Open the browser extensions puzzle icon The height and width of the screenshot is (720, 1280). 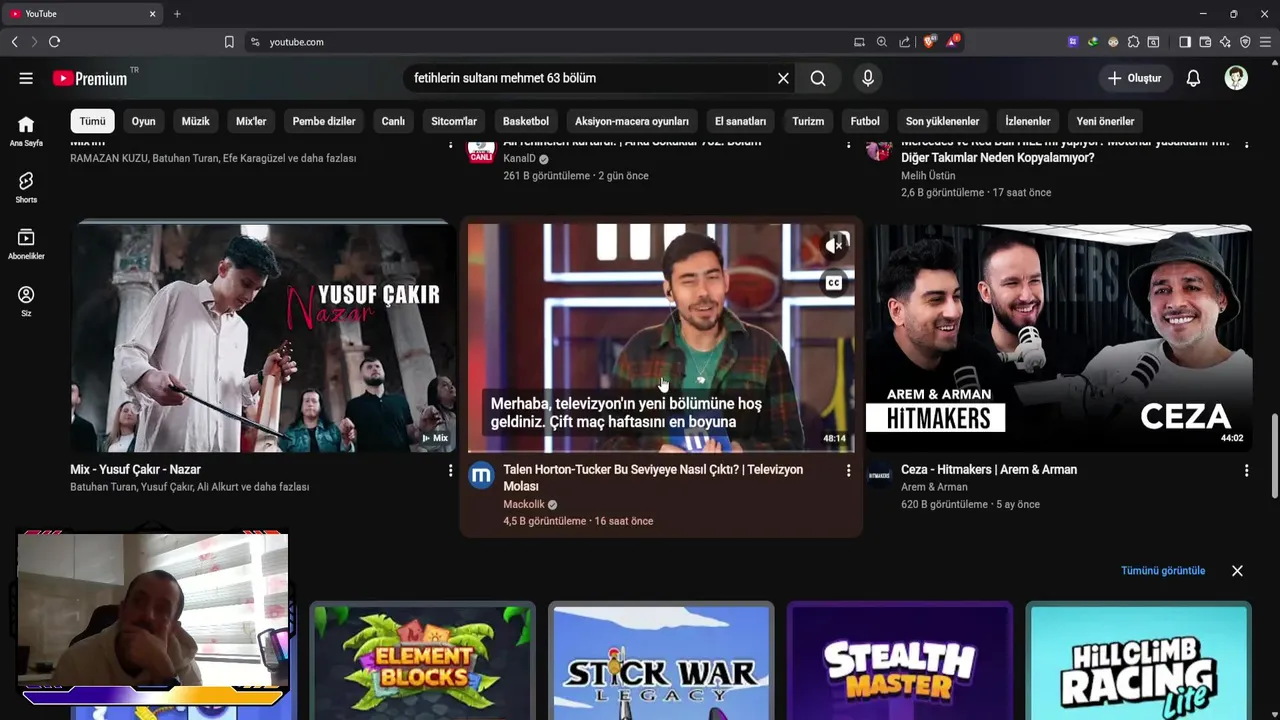tap(1133, 42)
